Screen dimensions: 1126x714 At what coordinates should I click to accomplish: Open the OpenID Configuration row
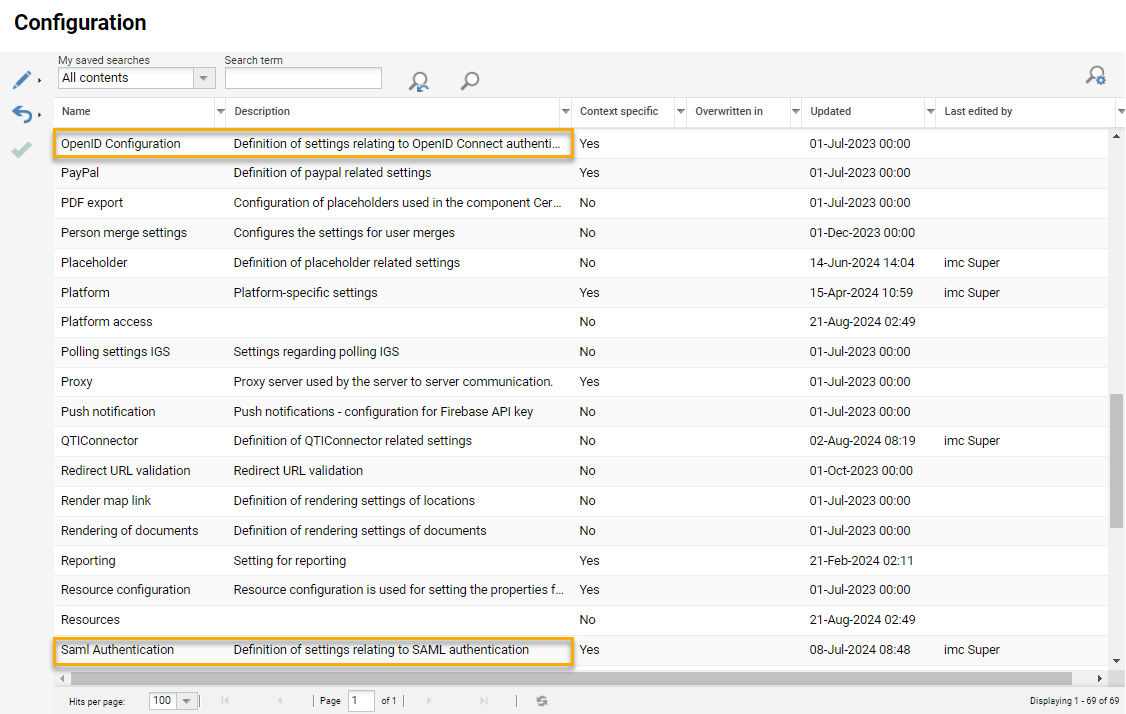(x=121, y=144)
